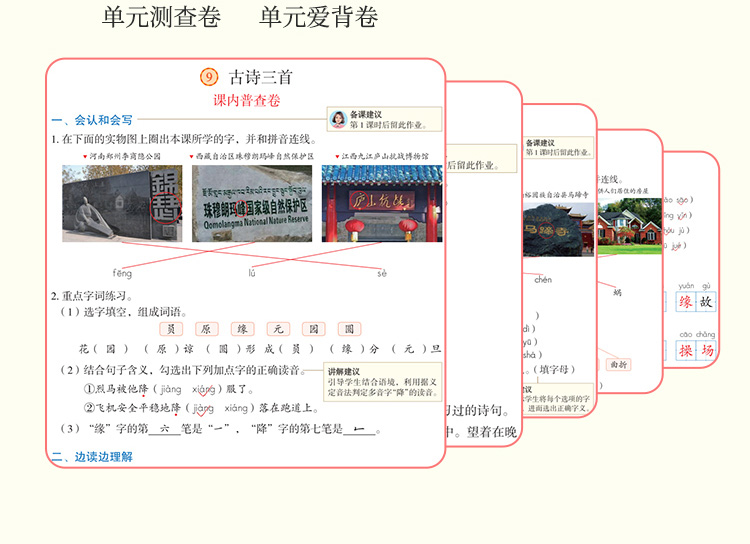The width and height of the screenshot is (750, 544).
Task: Click the 讲解建议 tip box
Action: point(383,382)
